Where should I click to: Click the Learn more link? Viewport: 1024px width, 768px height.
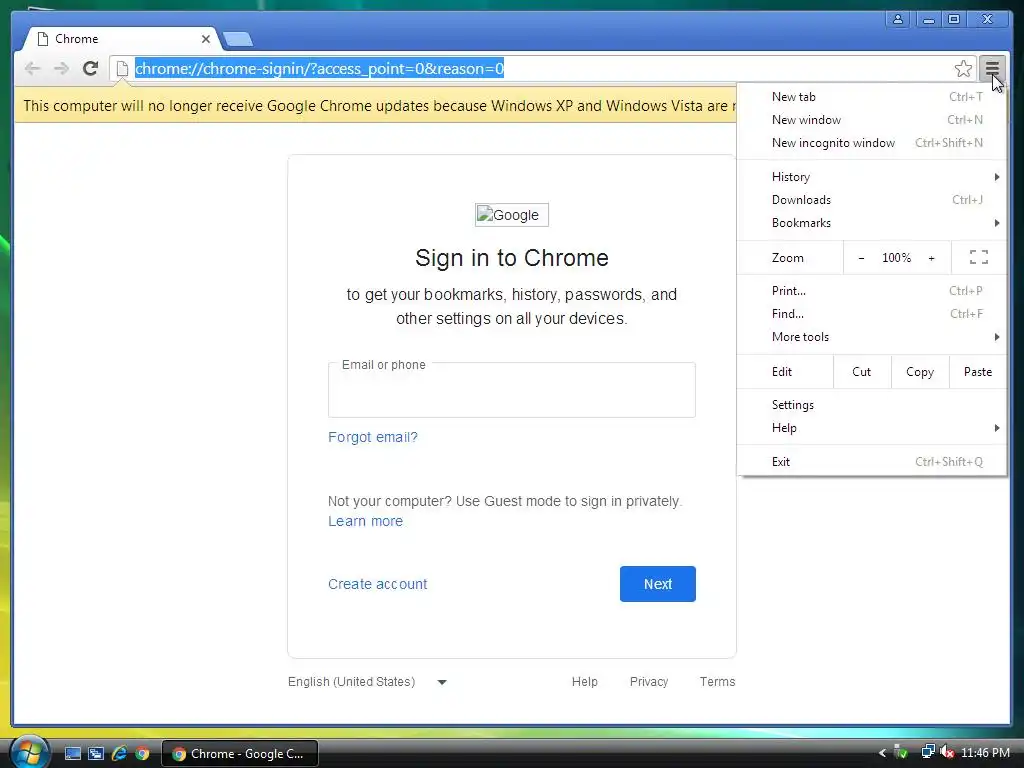365,521
